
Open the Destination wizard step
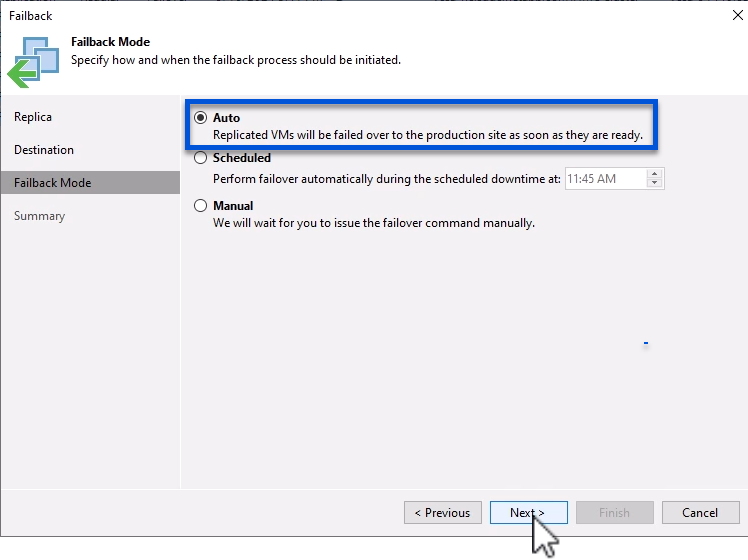44,150
